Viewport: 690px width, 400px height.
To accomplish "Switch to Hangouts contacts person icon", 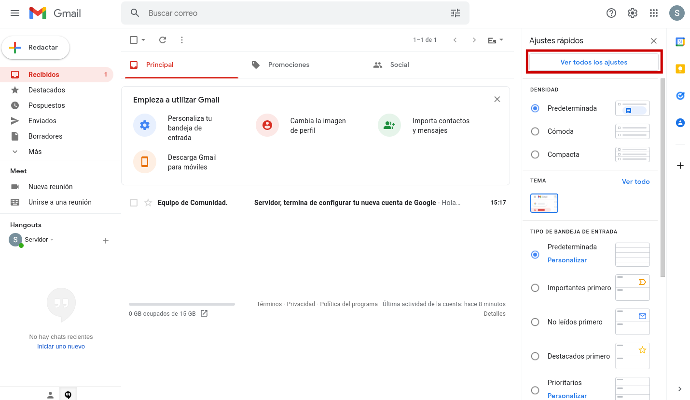I will [50, 395].
